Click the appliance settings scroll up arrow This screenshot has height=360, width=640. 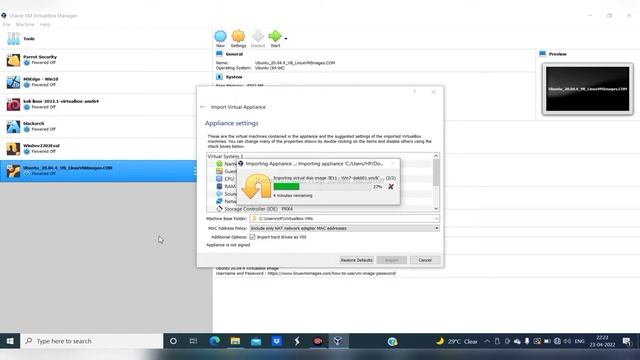436,156
